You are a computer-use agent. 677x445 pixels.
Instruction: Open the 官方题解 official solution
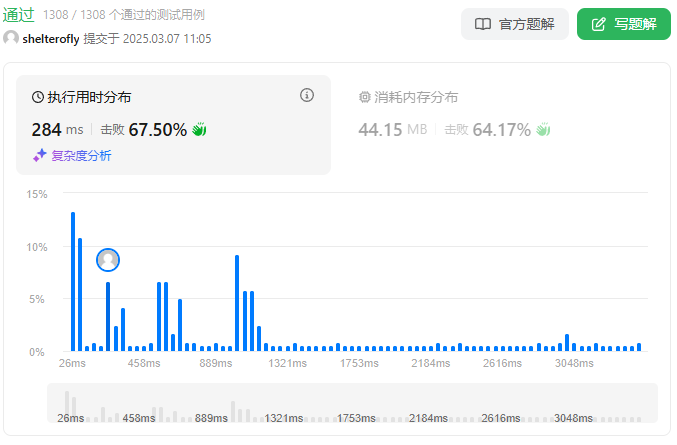point(515,24)
